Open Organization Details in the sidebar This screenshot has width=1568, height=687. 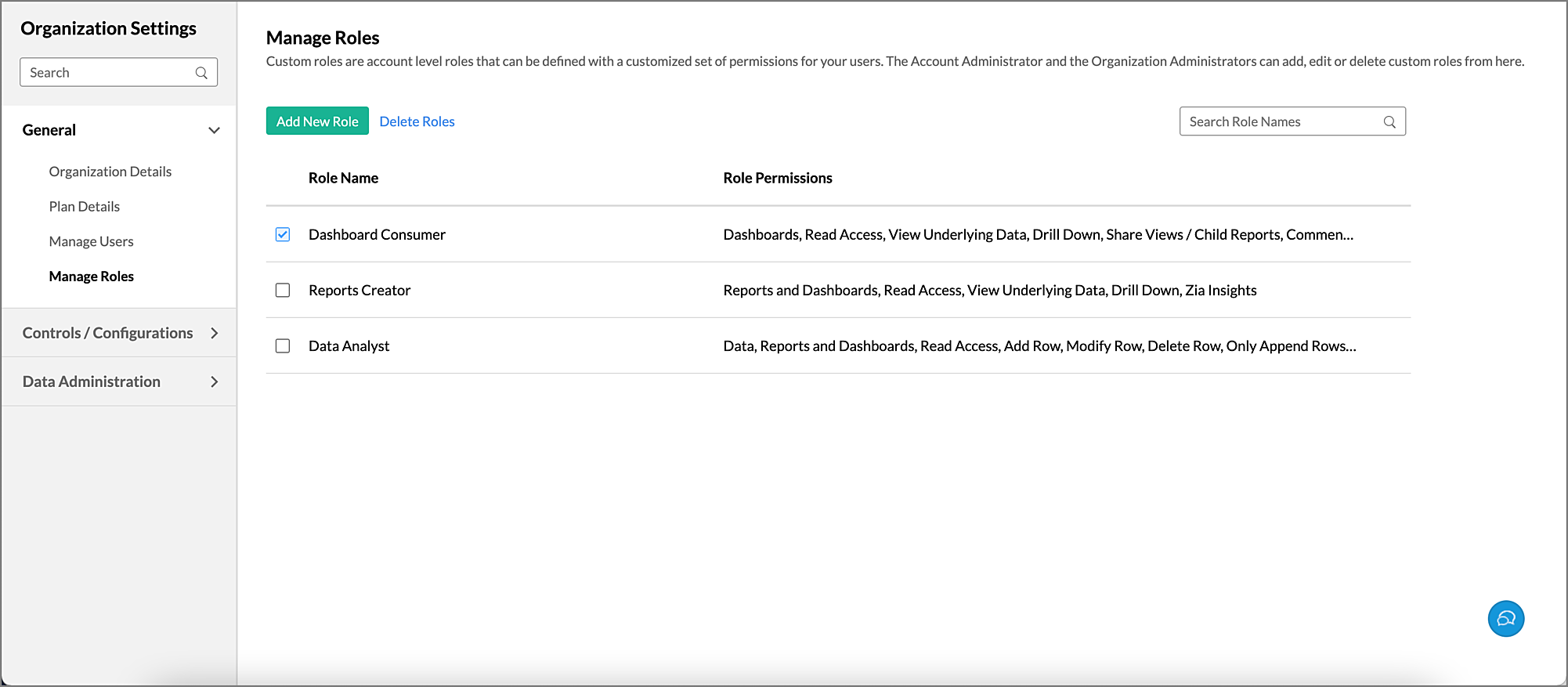tap(110, 172)
